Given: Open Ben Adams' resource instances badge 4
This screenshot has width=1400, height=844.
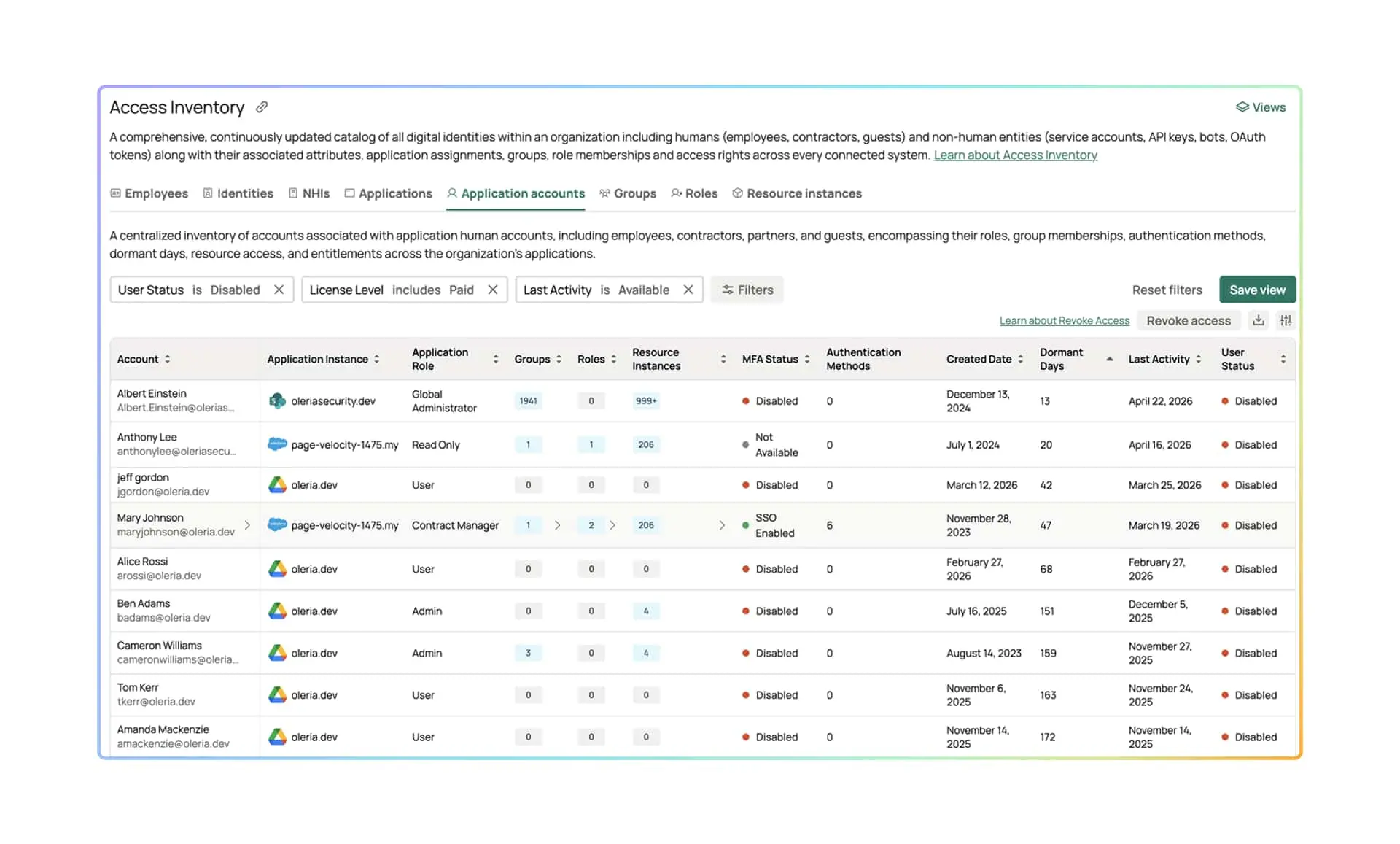Looking at the screenshot, I should tap(646, 611).
